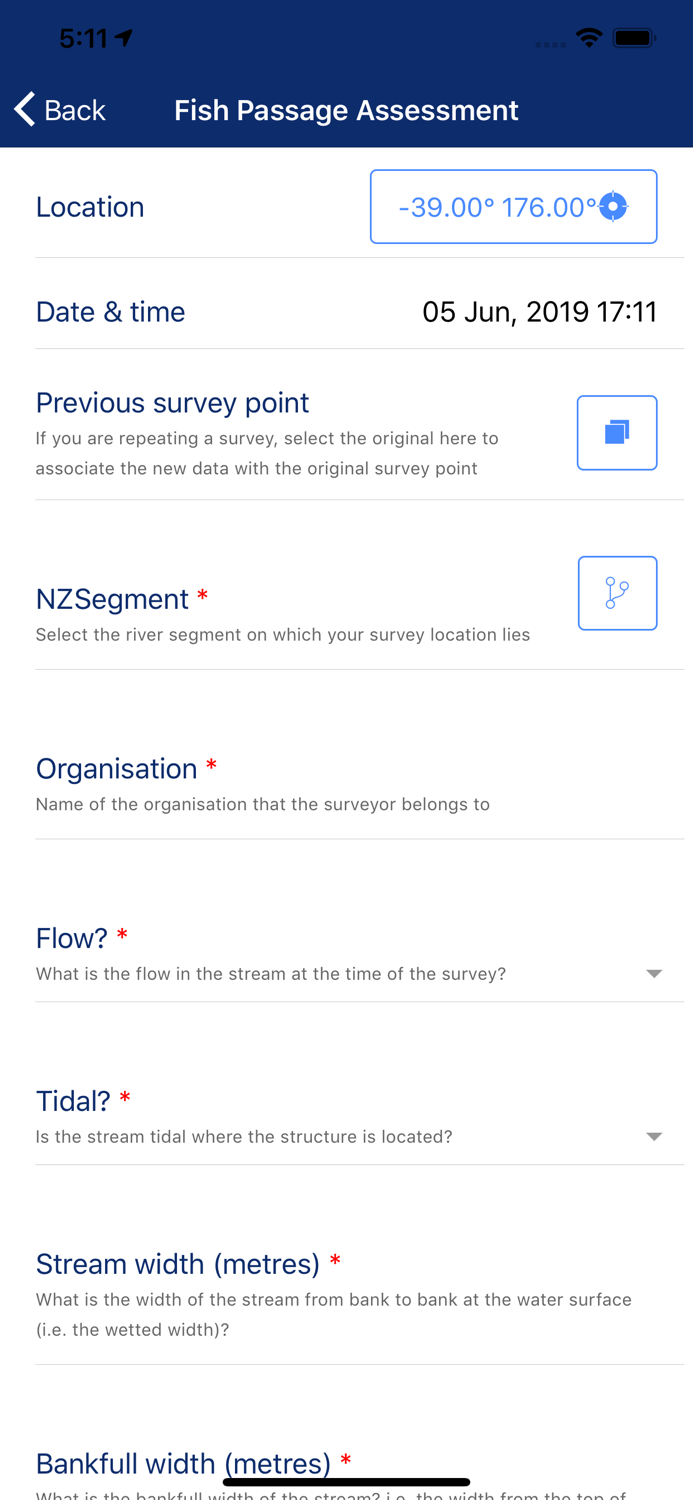Click the Bankfull width entry area
Viewport: 693px width, 1500px height.
(346, 1465)
